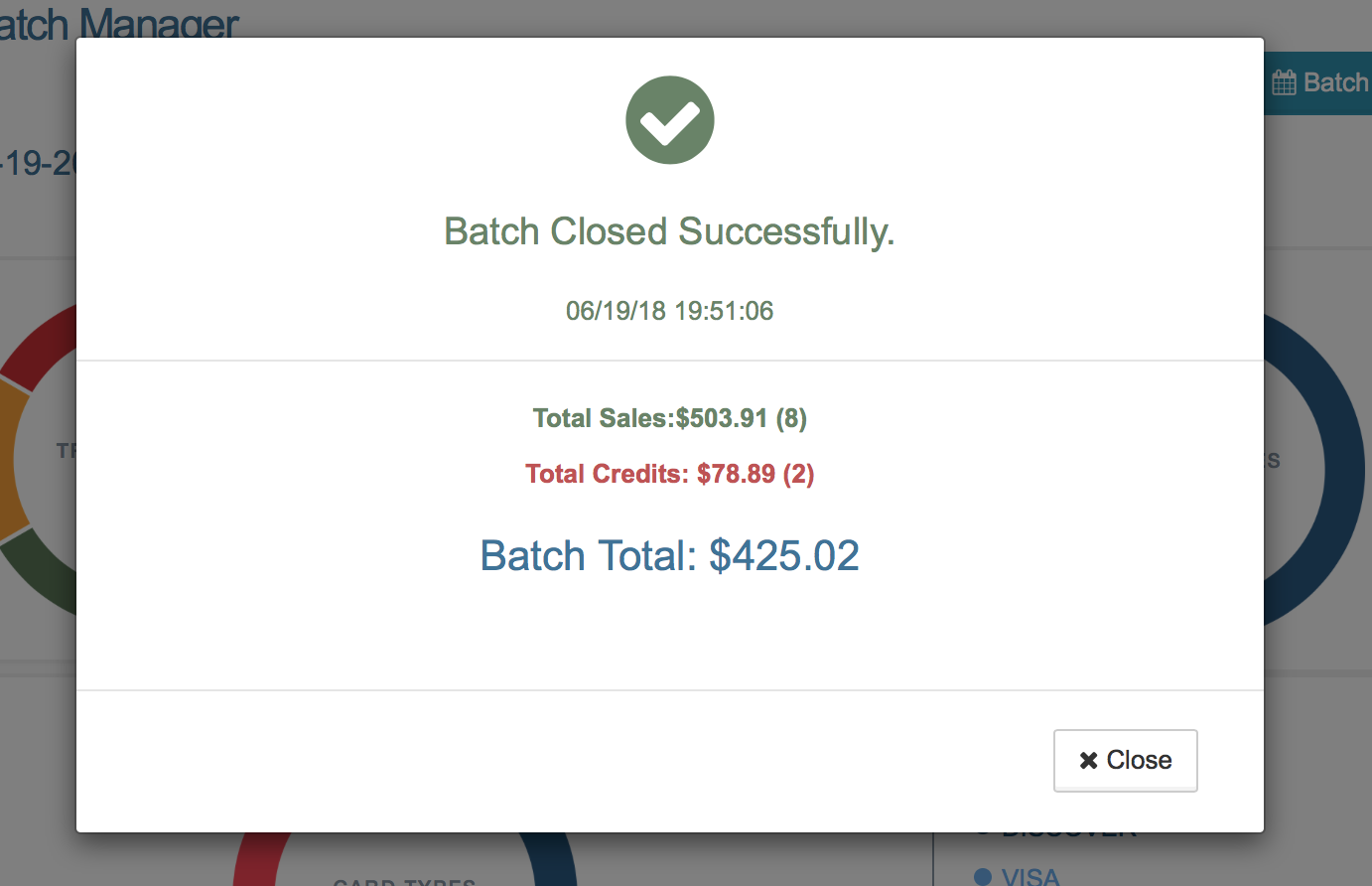
Task: Click the X icon inside the Close button
Action: pyautogui.click(x=1088, y=760)
